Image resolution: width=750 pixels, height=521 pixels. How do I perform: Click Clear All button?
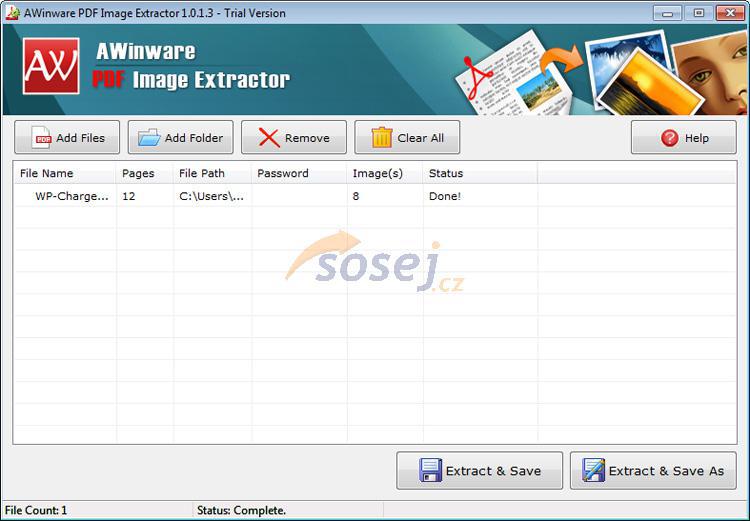[407, 137]
